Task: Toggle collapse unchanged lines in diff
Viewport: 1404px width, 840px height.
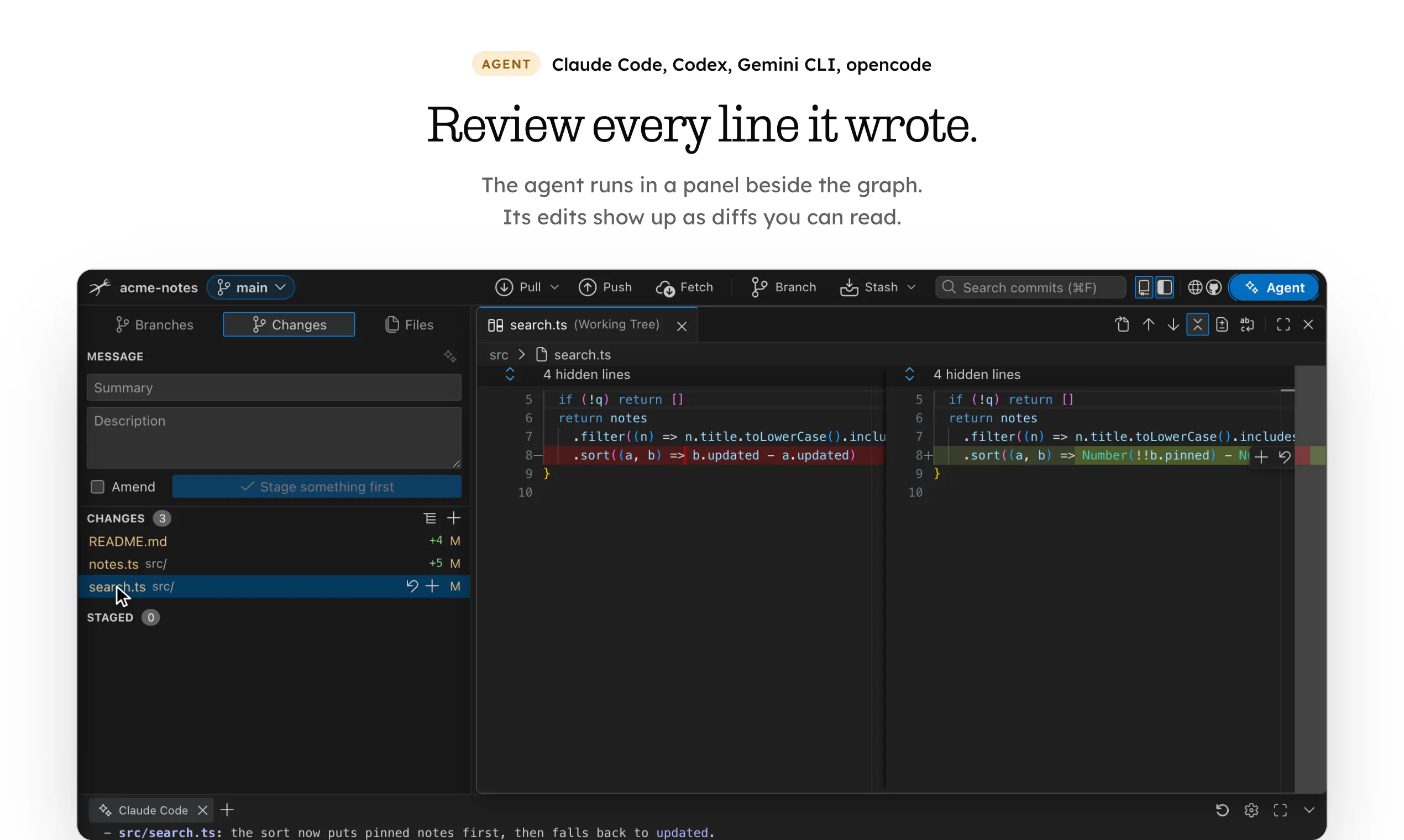Action: pyautogui.click(x=1197, y=324)
